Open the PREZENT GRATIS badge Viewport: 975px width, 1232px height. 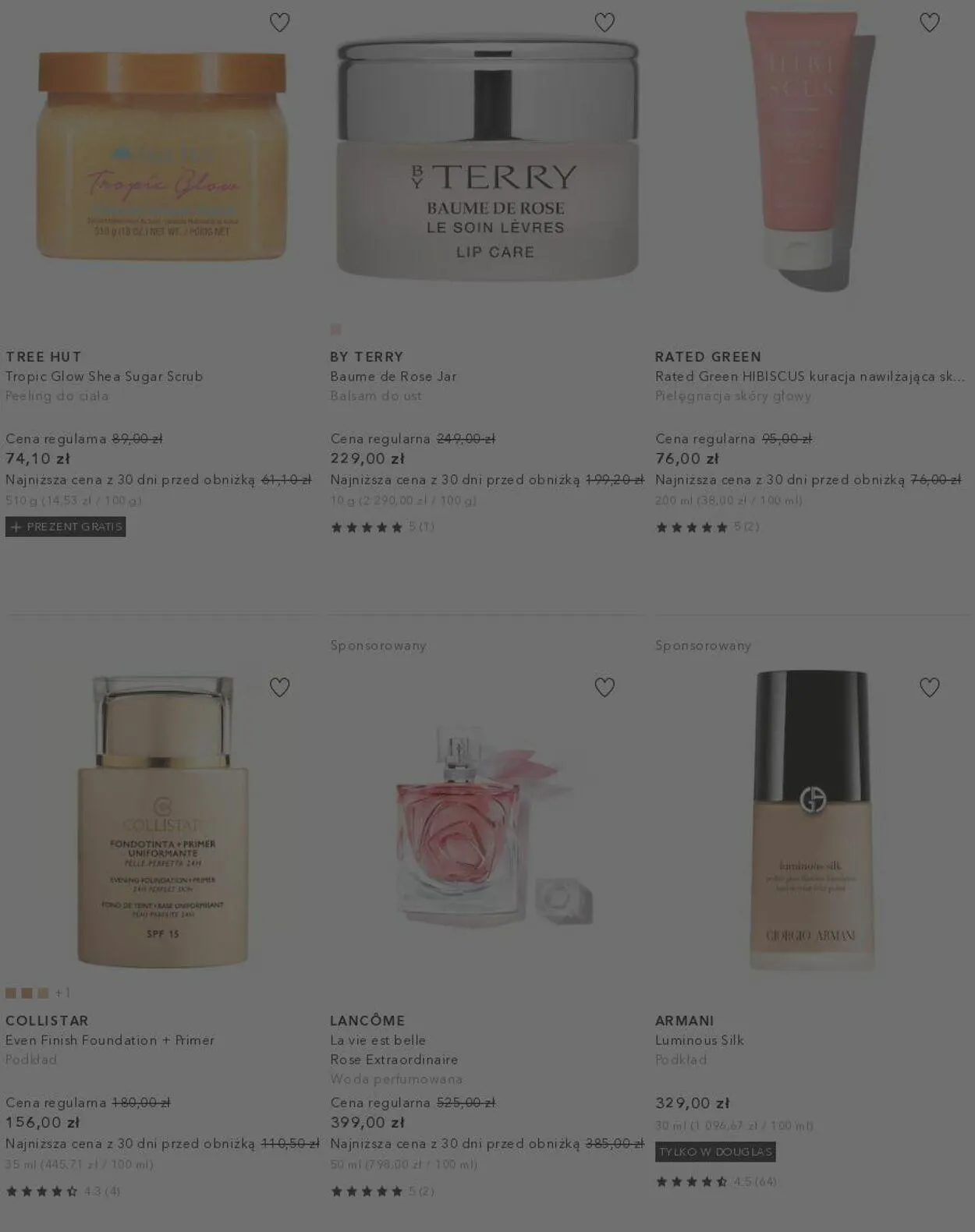click(x=66, y=526)
